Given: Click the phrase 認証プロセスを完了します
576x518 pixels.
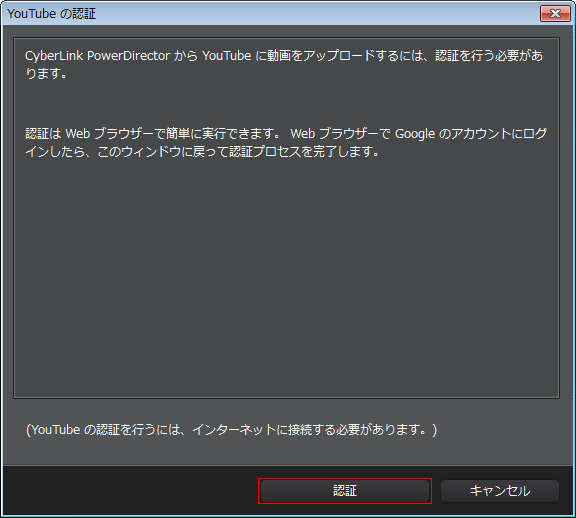Looking at the screenshot, I should (303, 151).
